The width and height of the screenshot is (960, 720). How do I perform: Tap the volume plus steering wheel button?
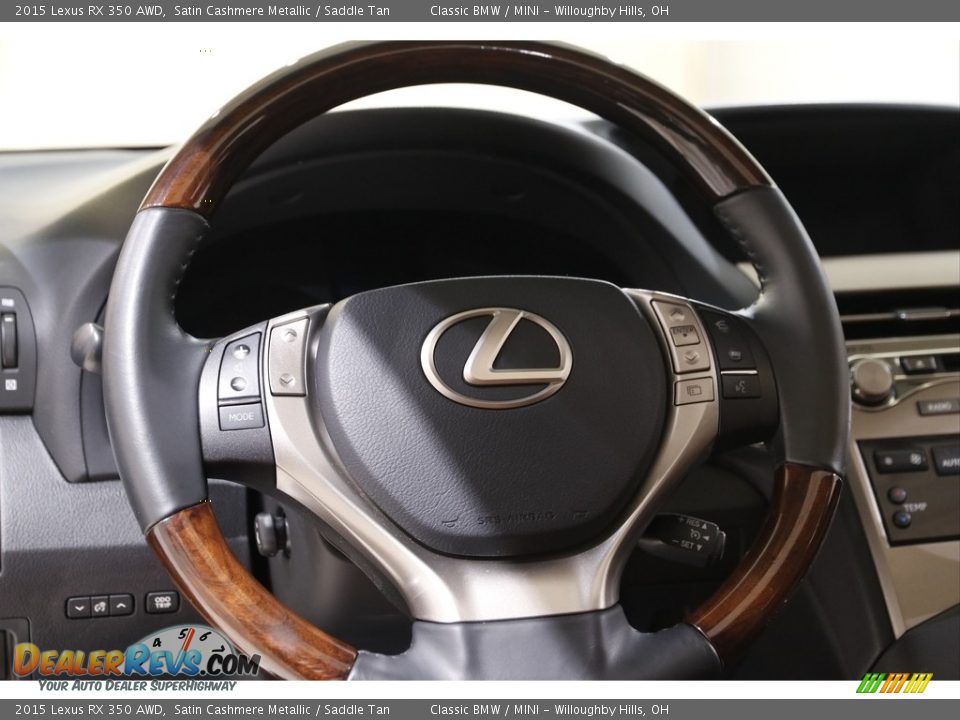click(x=241, y=351)
